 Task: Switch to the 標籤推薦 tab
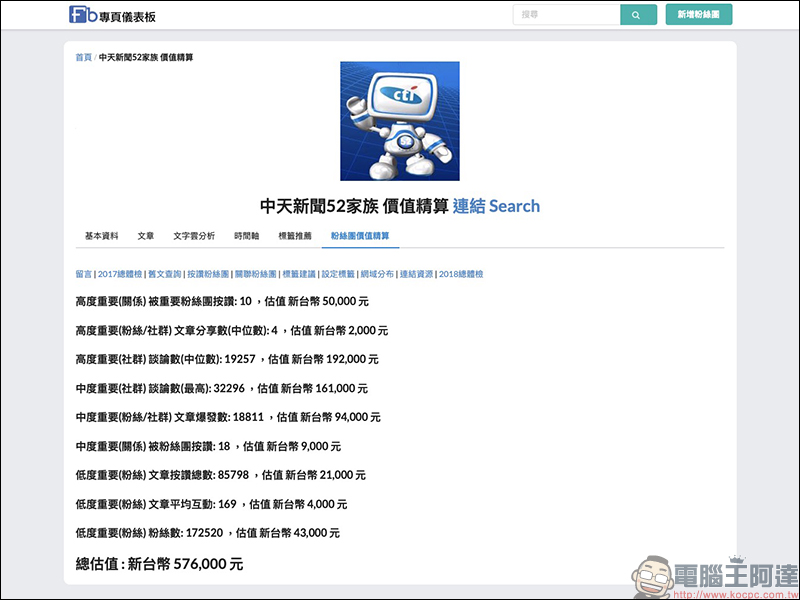click(x=295, y=236)
